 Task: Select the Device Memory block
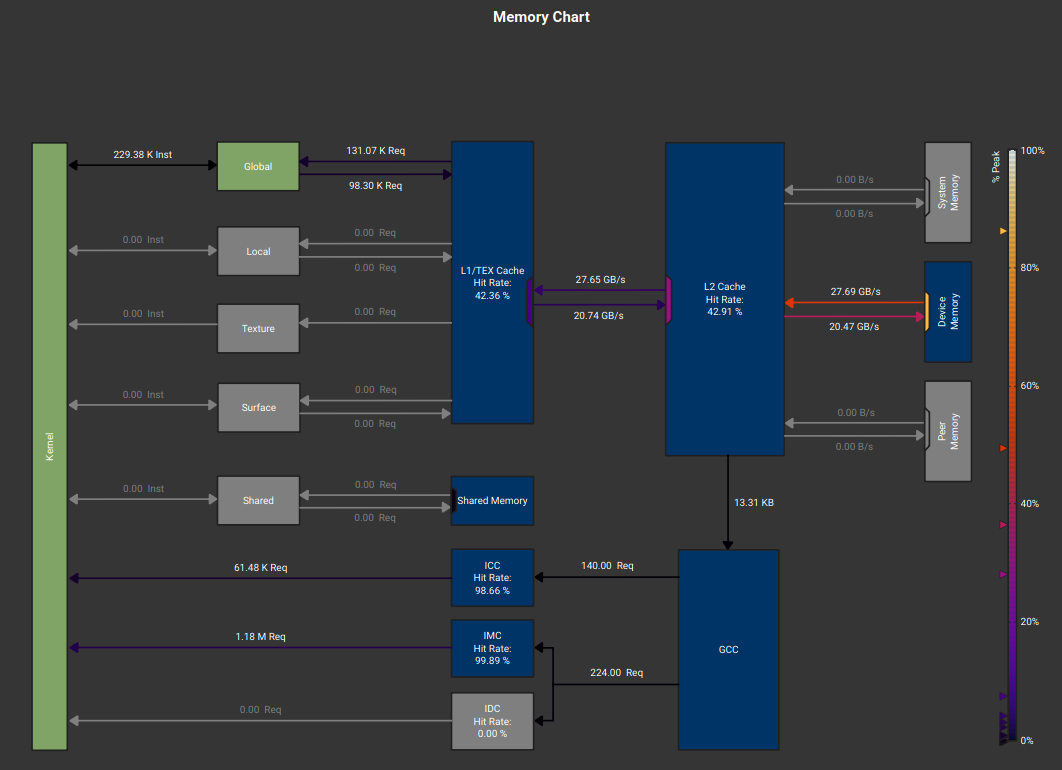tap(948, 312)
